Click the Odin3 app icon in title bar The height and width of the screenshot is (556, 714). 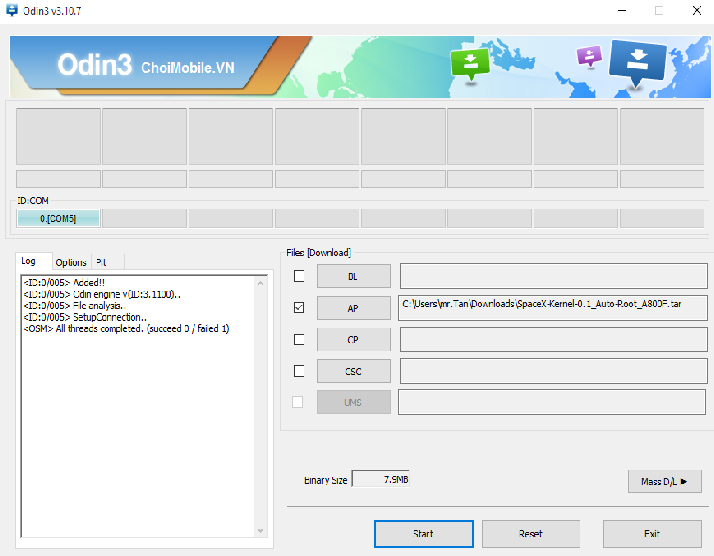(12, 10)
